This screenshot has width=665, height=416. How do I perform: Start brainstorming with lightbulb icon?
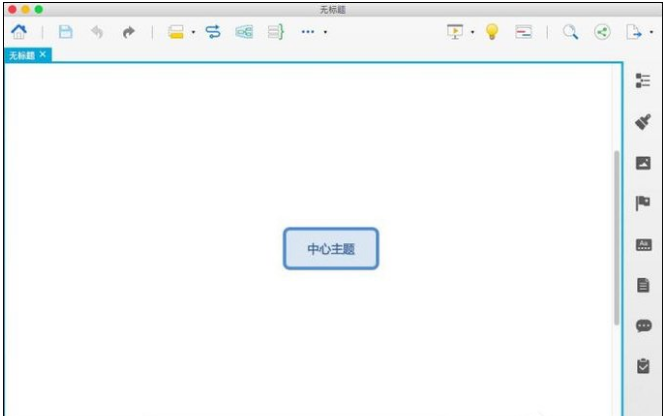click(492, 32)
